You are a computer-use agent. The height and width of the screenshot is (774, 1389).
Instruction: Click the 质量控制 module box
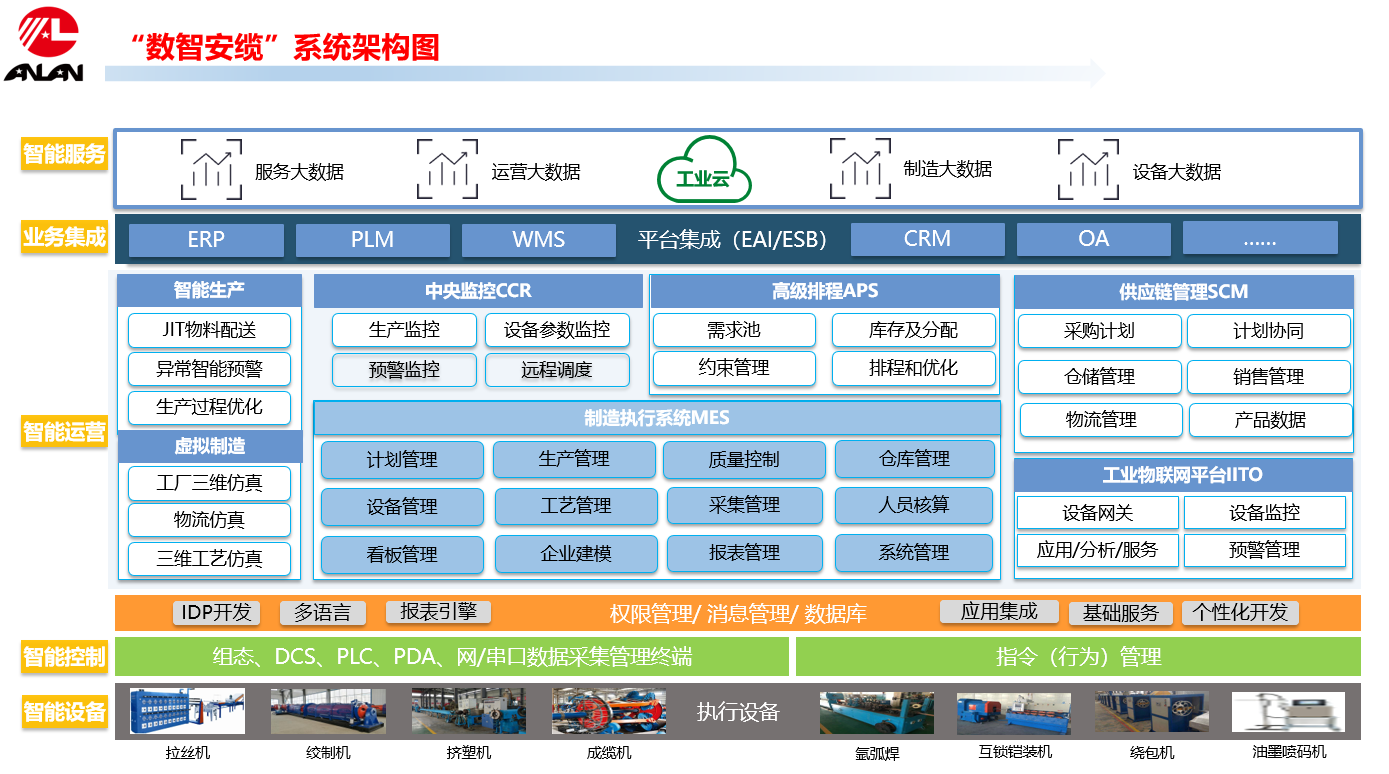pyautogui.click(x=744, y=460)
